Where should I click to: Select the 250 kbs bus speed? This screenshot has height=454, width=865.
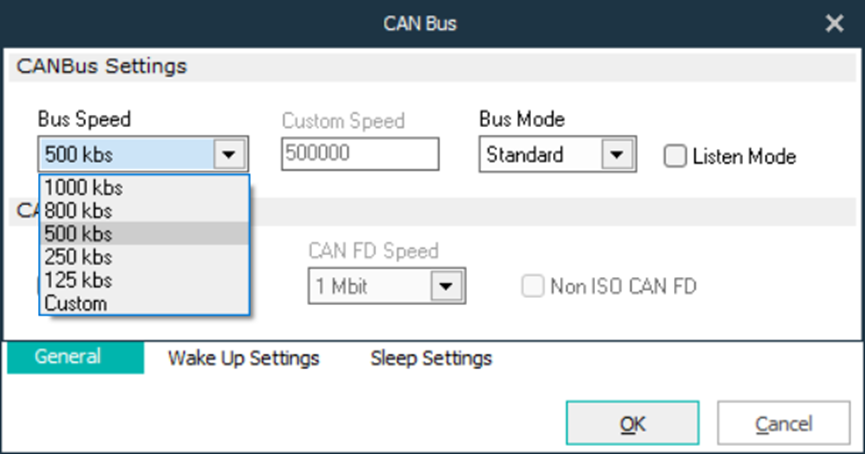coord(79,257)
